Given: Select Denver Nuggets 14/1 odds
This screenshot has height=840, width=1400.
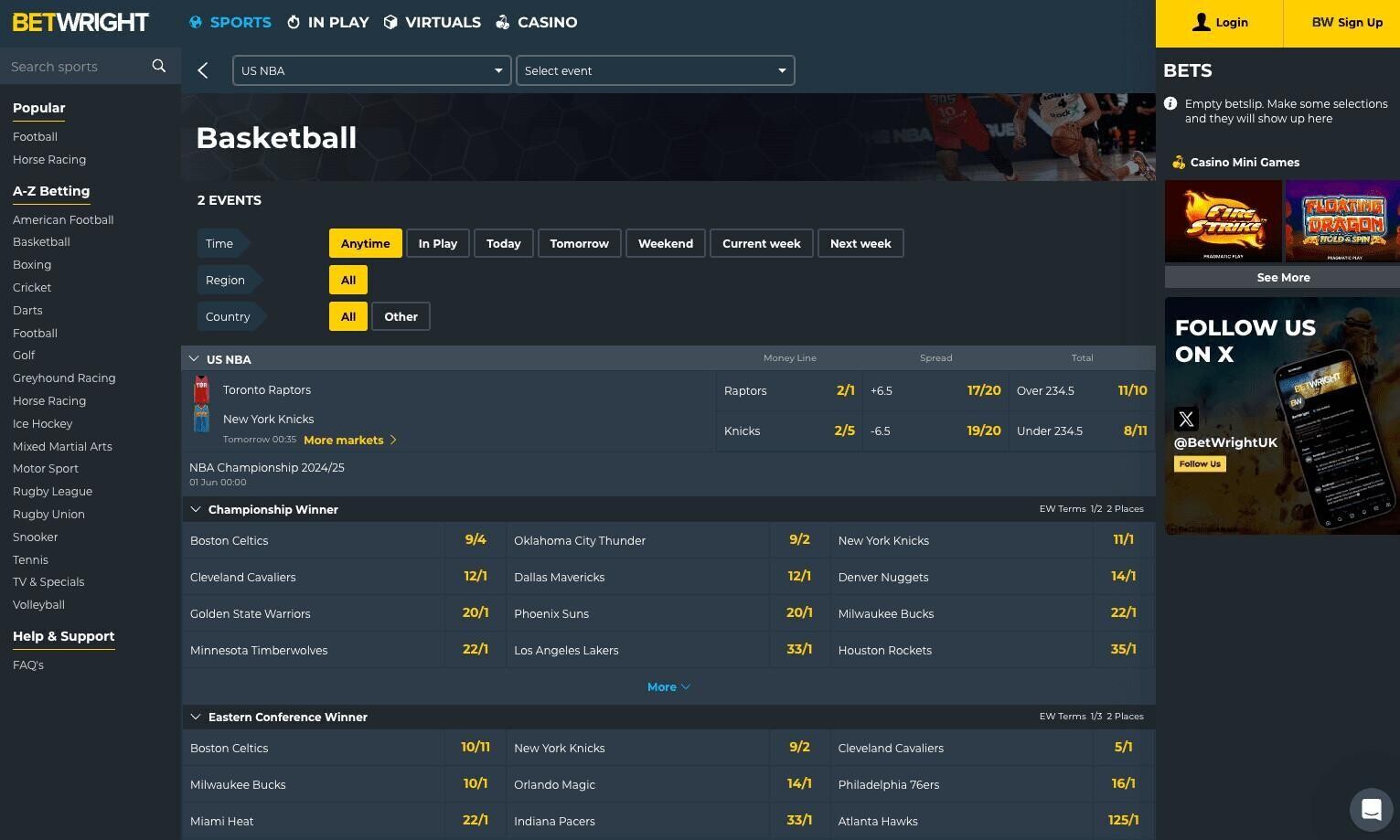Looking at the screenshot, I should (1124, 577).
